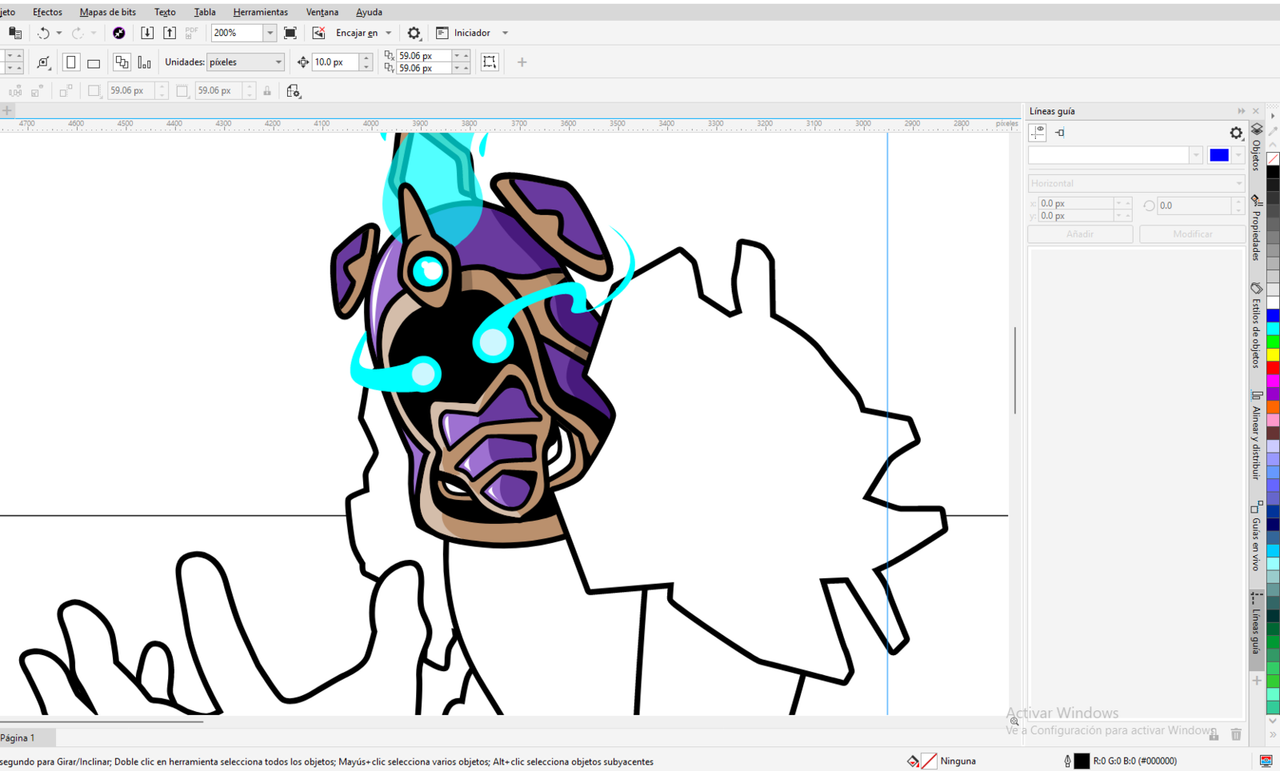Click the blue guideline color swatch

[1218, 155]
